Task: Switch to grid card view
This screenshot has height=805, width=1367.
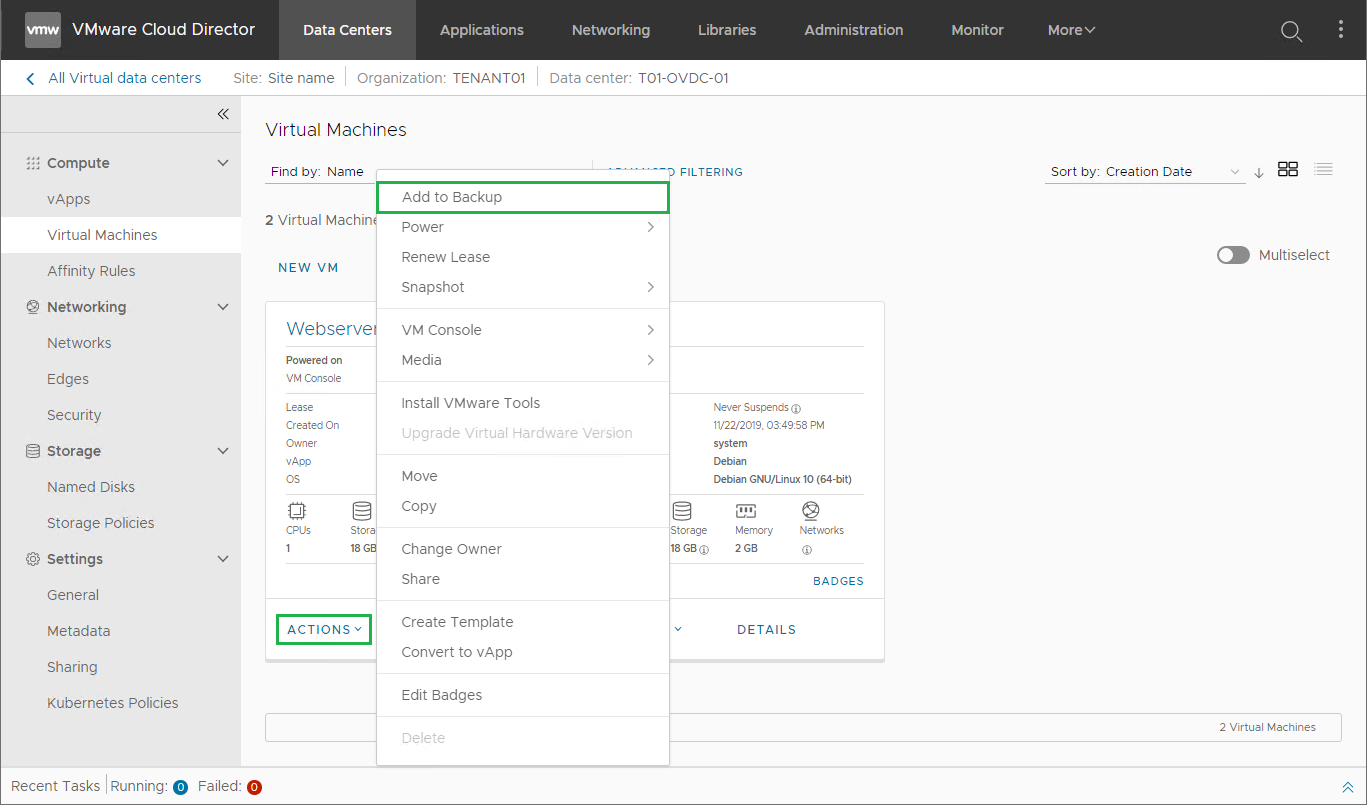Action: click(1288, 170)
